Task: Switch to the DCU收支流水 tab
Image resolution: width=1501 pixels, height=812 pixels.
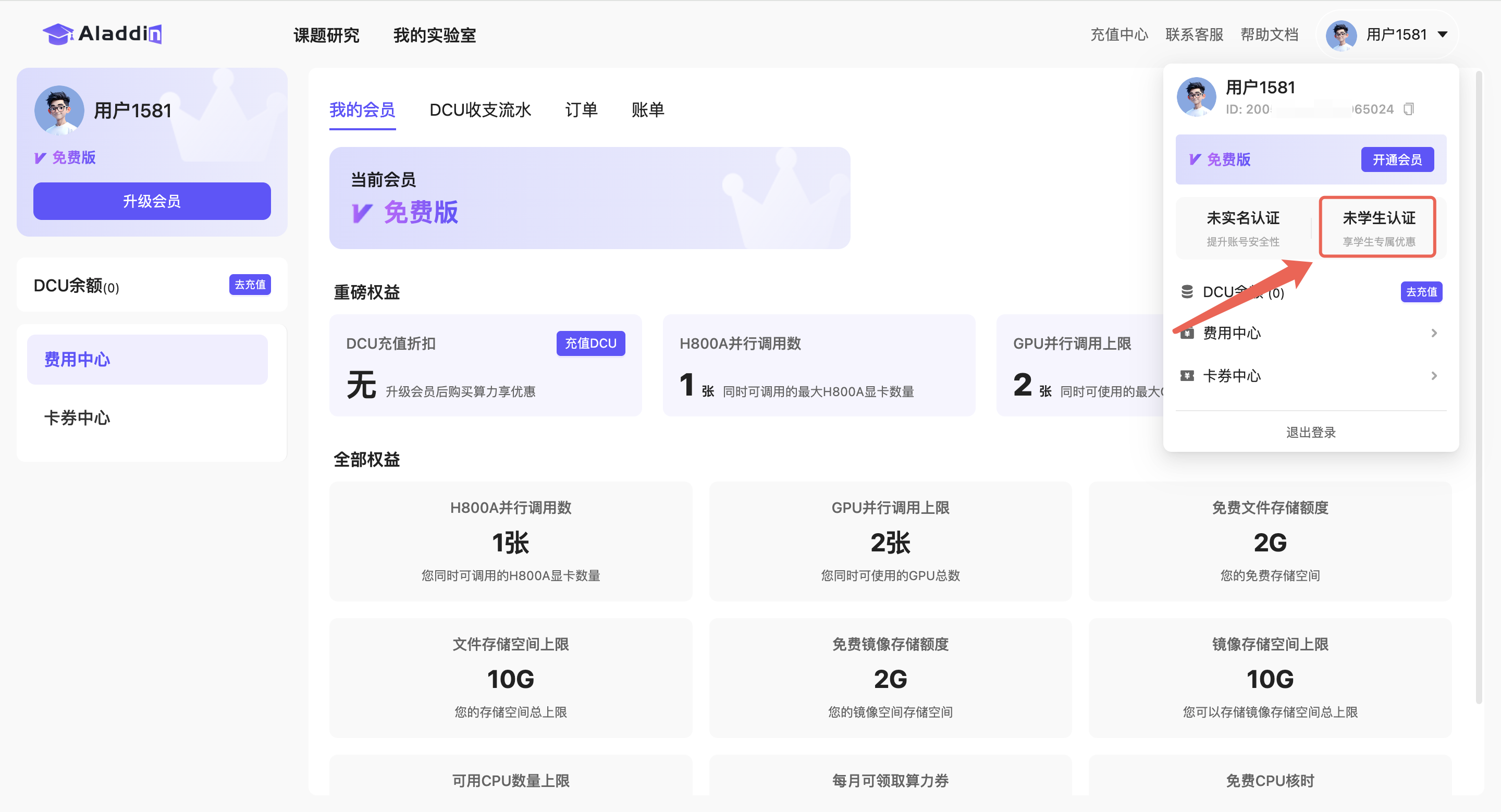Action: (479, 109)
